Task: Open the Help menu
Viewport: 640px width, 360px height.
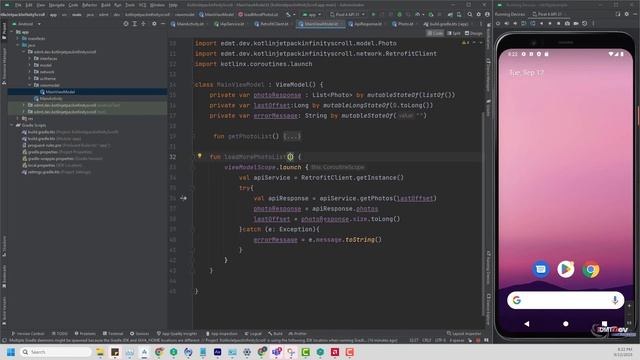Action: pos(173,5)
